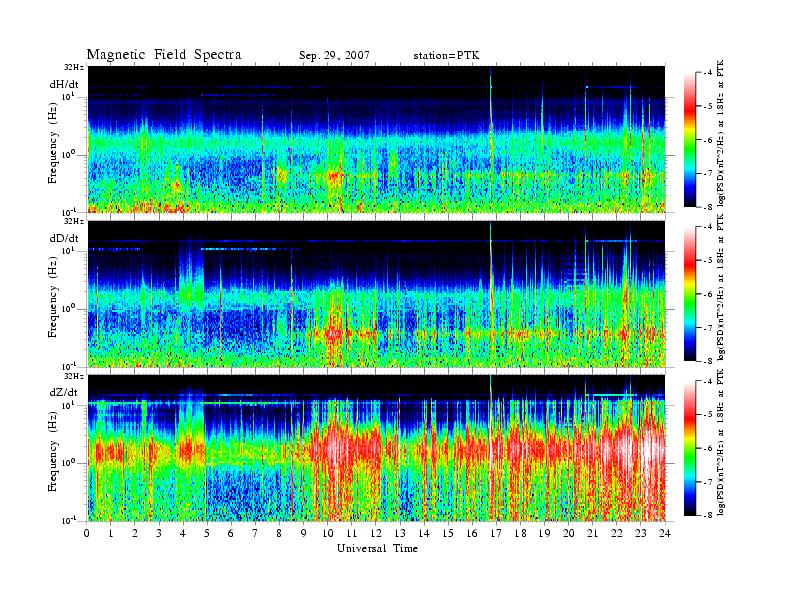
Task: Click the log(PSD) label beside dD/dt color bar
Action: 721,287
